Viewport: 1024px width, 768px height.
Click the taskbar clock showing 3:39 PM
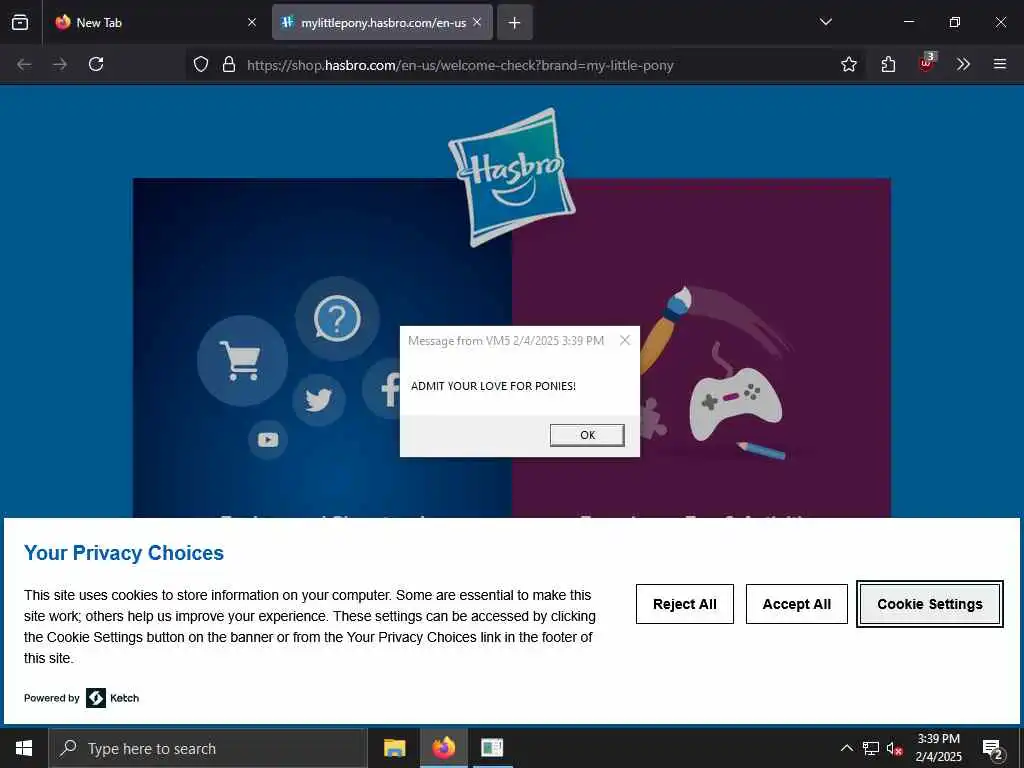point(938,748)
